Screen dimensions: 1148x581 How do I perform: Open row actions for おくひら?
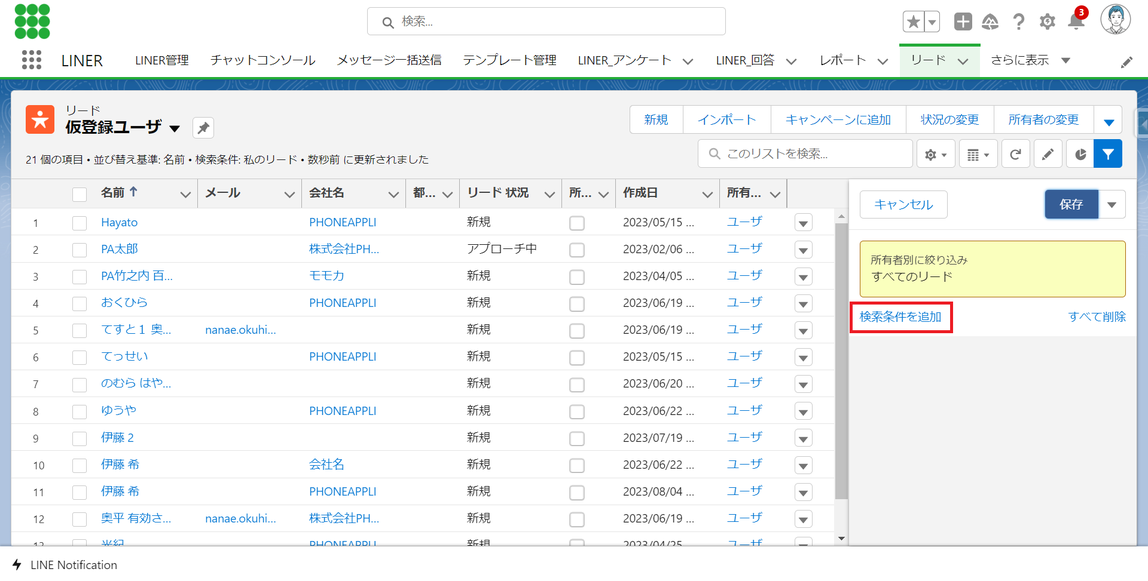pyautogui.click(x=803, y=303)
